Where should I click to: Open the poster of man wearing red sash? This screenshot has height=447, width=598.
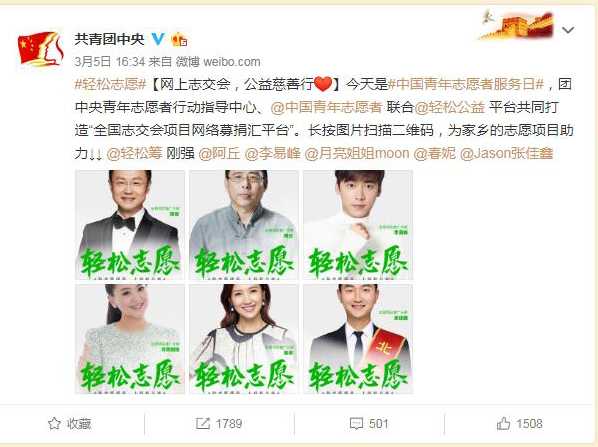358,339
